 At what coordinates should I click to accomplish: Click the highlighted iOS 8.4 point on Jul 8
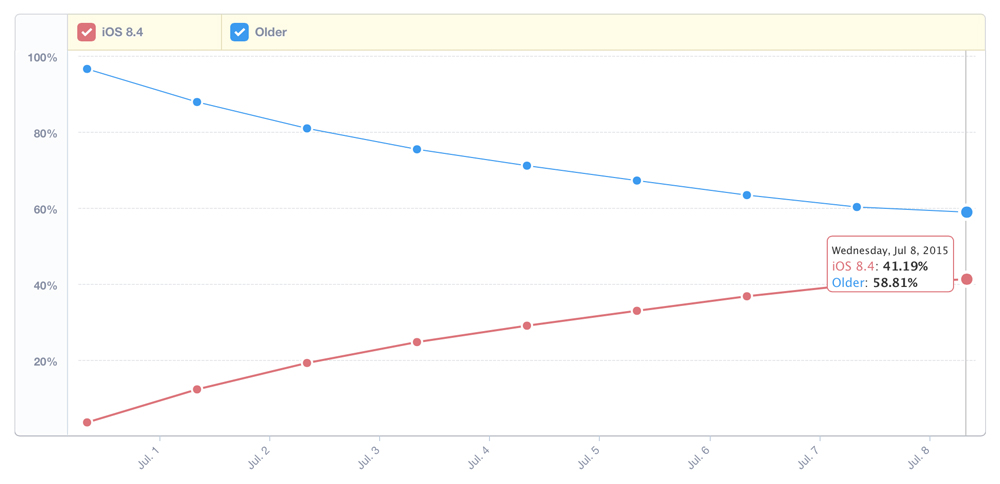967,279
